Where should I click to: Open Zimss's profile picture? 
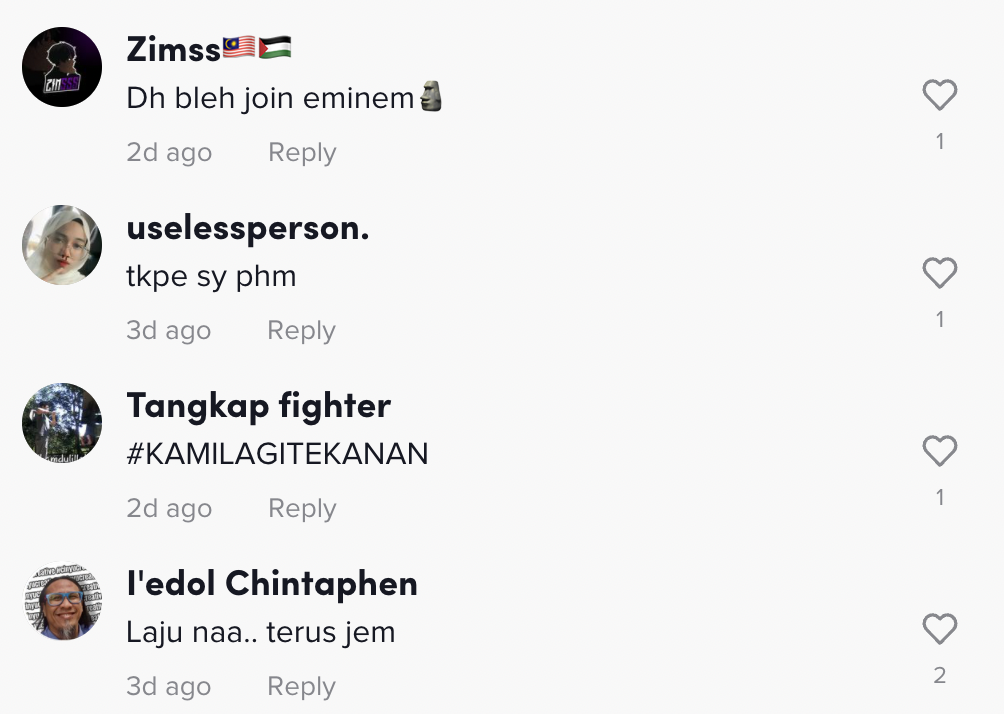tap(62, 67)
